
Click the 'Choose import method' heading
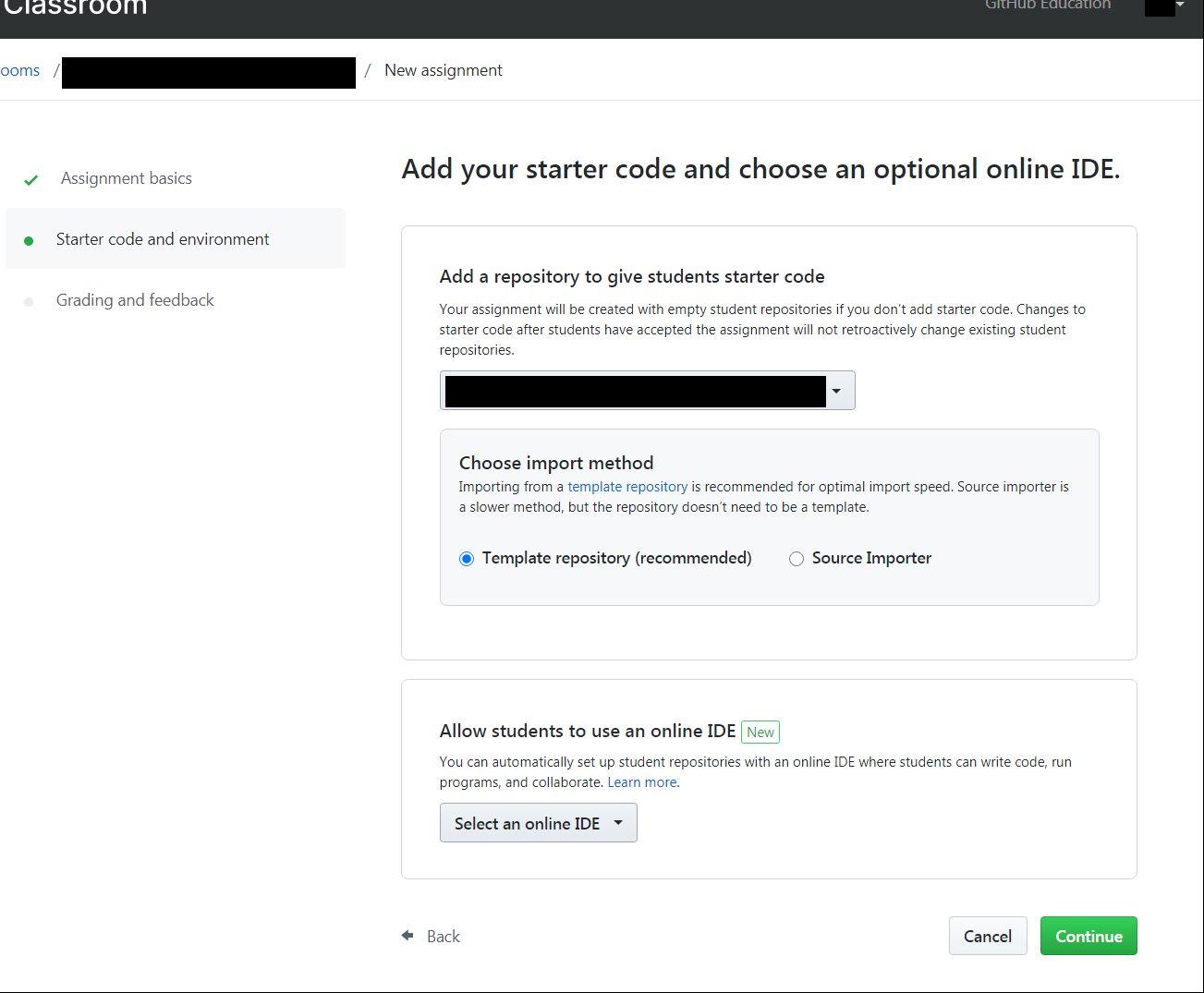[x=556, y=463]
